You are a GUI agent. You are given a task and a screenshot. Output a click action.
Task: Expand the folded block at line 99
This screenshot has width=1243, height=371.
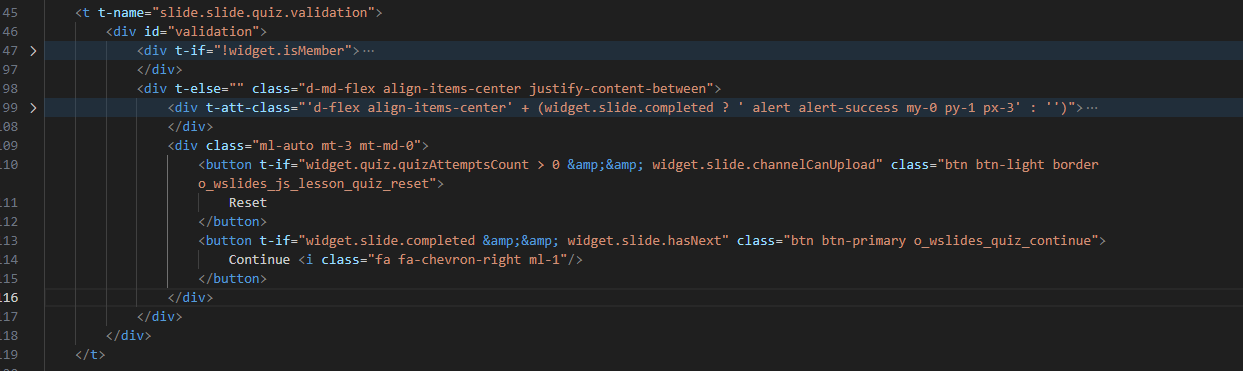coord(33,107)
